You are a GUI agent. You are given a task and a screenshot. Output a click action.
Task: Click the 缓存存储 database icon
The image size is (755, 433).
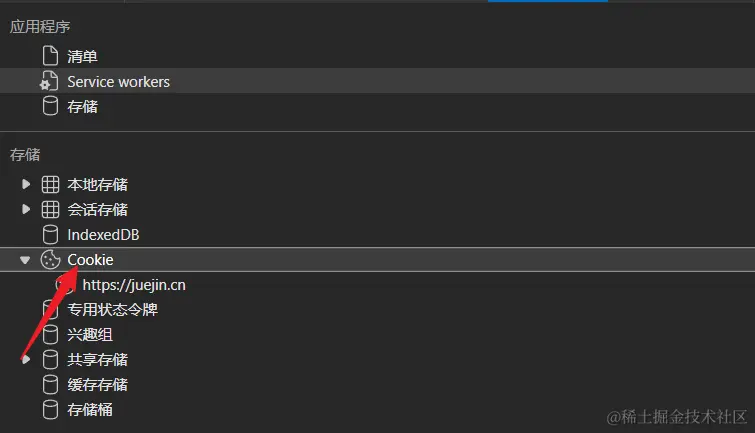tap(50, 385)
